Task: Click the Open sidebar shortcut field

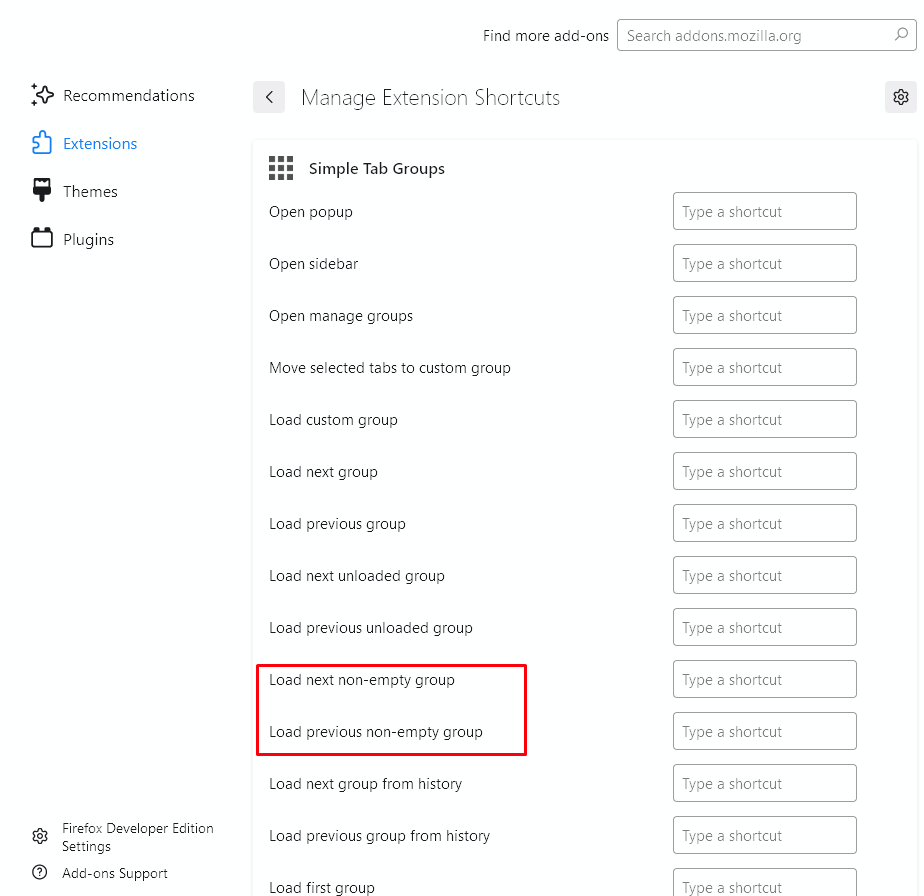Action: (x=764, y=263)
